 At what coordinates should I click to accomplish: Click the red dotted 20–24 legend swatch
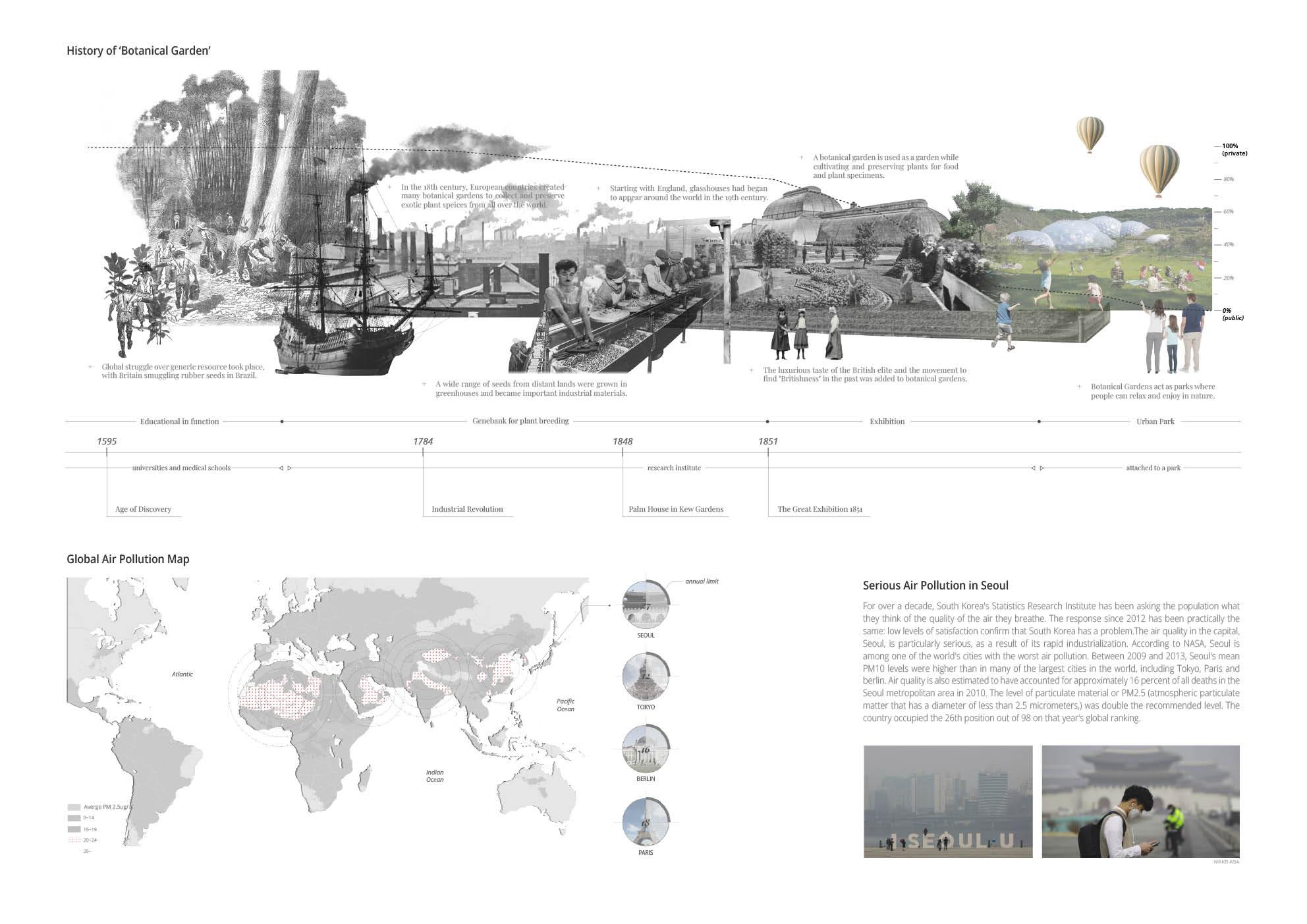(x=74, y=840)
